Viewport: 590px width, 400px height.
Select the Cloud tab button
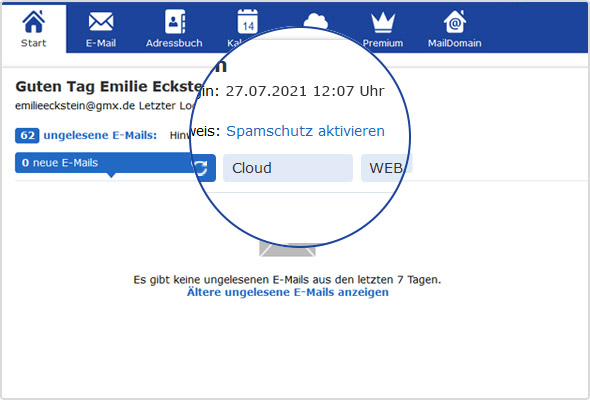coord(288,168)
